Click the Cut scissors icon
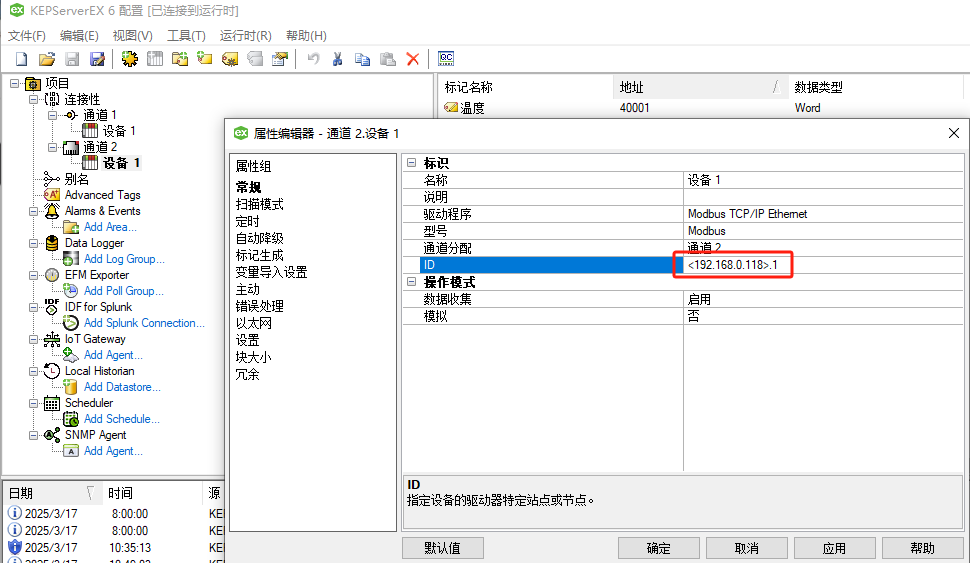 tap(337, 59)
